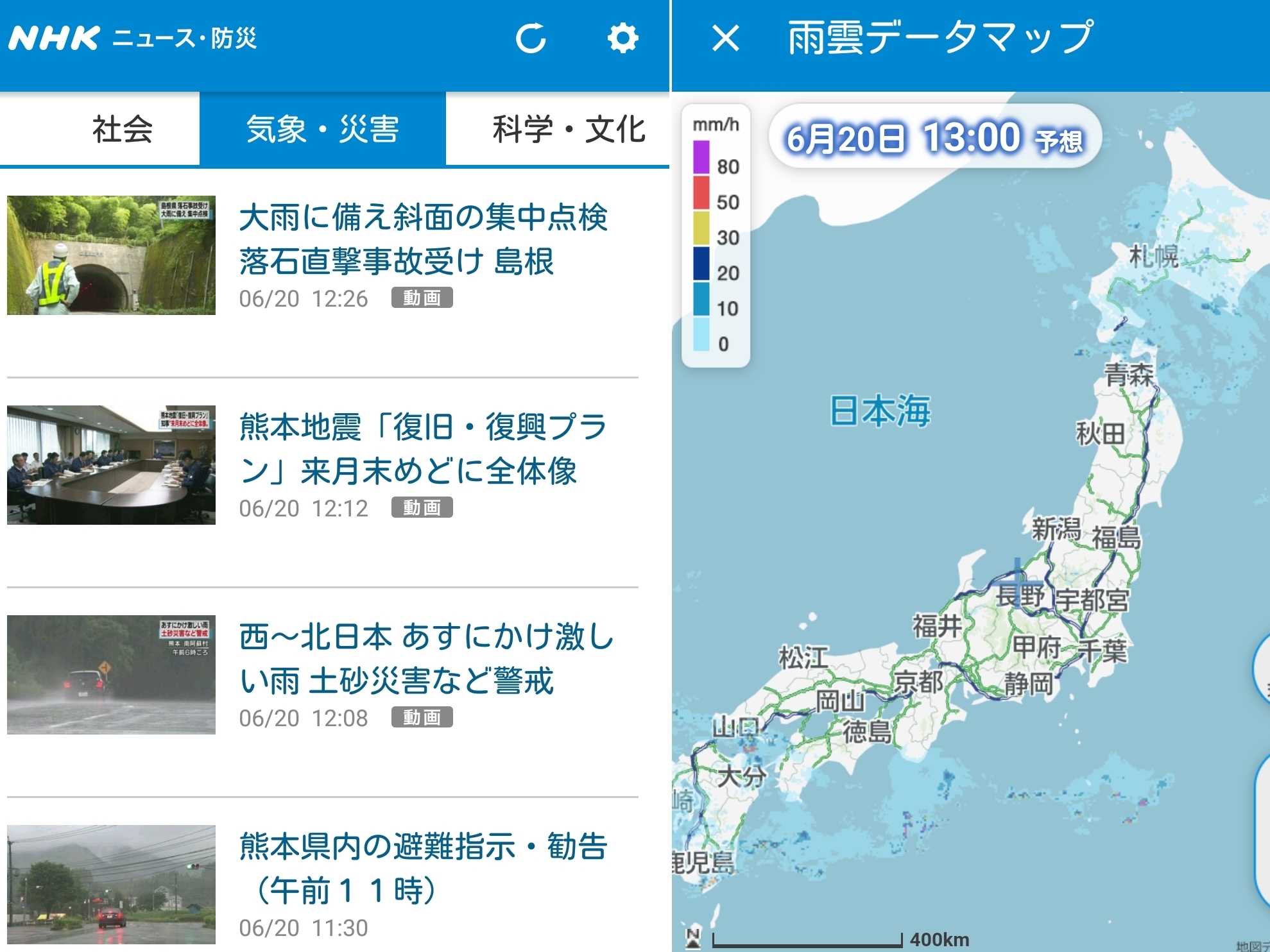Tap the rainy road car thumbnail
The width and height of the screenshot is (1270, 952).
(111, 675)
